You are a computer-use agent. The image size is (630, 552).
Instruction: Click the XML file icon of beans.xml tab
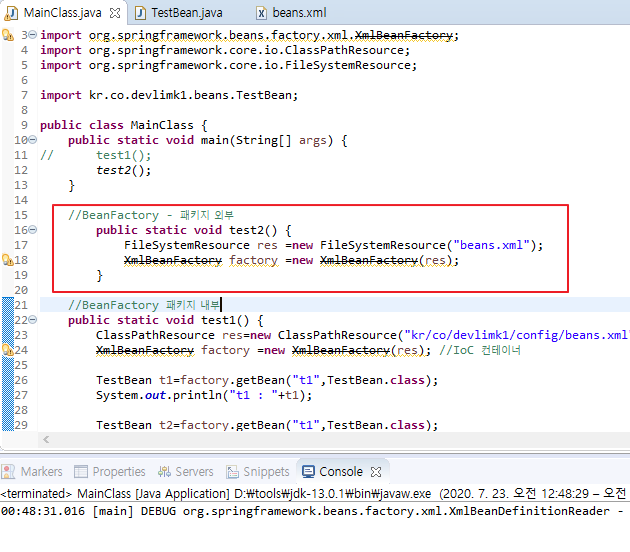pos(261,13)
